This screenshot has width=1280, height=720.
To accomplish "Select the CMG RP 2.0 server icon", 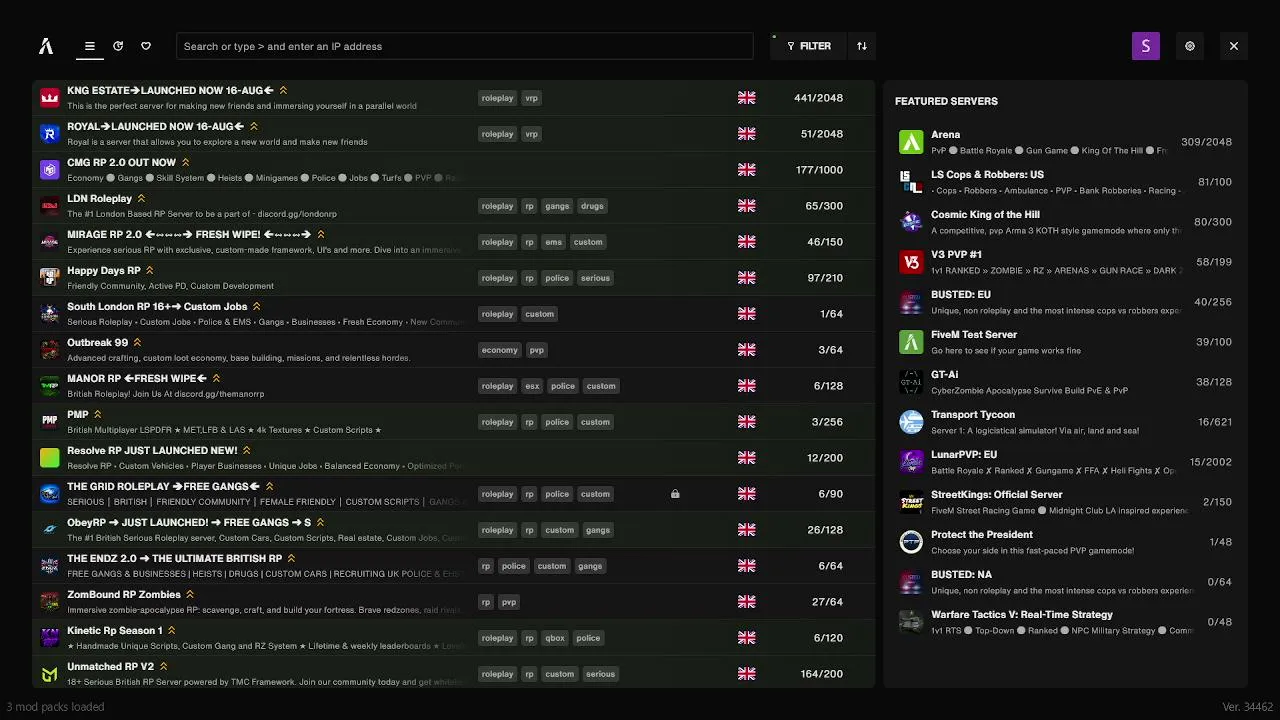I will click(x=50, y=170).
